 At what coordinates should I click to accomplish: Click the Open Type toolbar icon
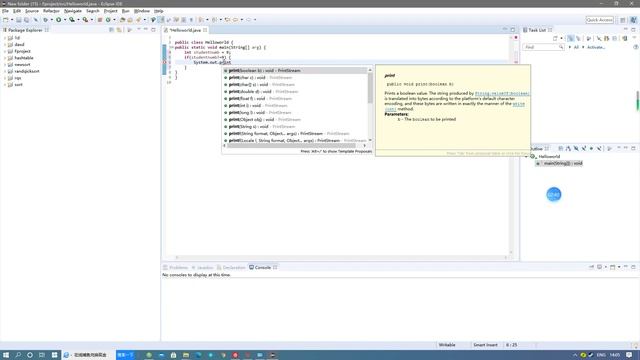122,20
